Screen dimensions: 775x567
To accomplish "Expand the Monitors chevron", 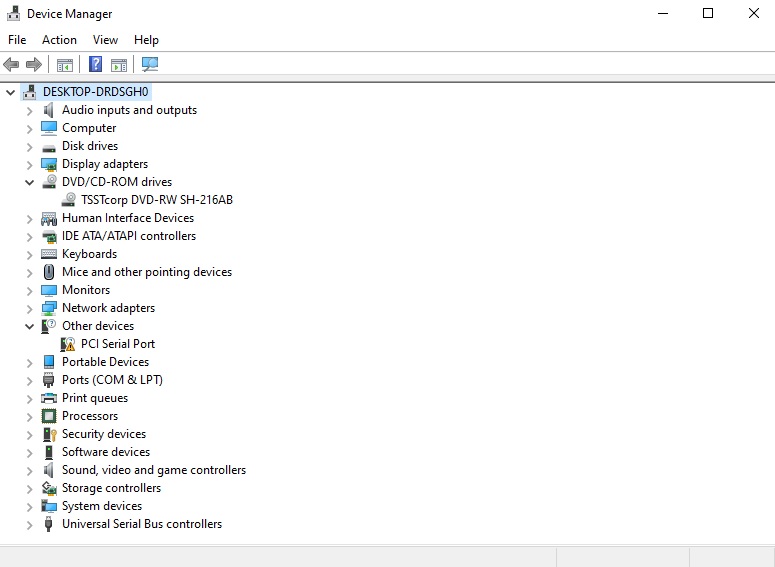I will point(29,291).
